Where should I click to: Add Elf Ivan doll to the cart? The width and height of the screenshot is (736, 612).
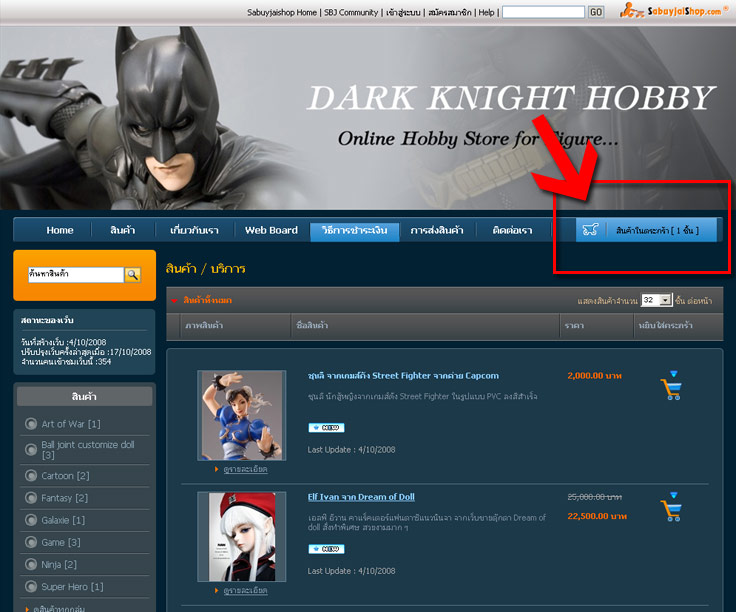(x=671, y=507)
